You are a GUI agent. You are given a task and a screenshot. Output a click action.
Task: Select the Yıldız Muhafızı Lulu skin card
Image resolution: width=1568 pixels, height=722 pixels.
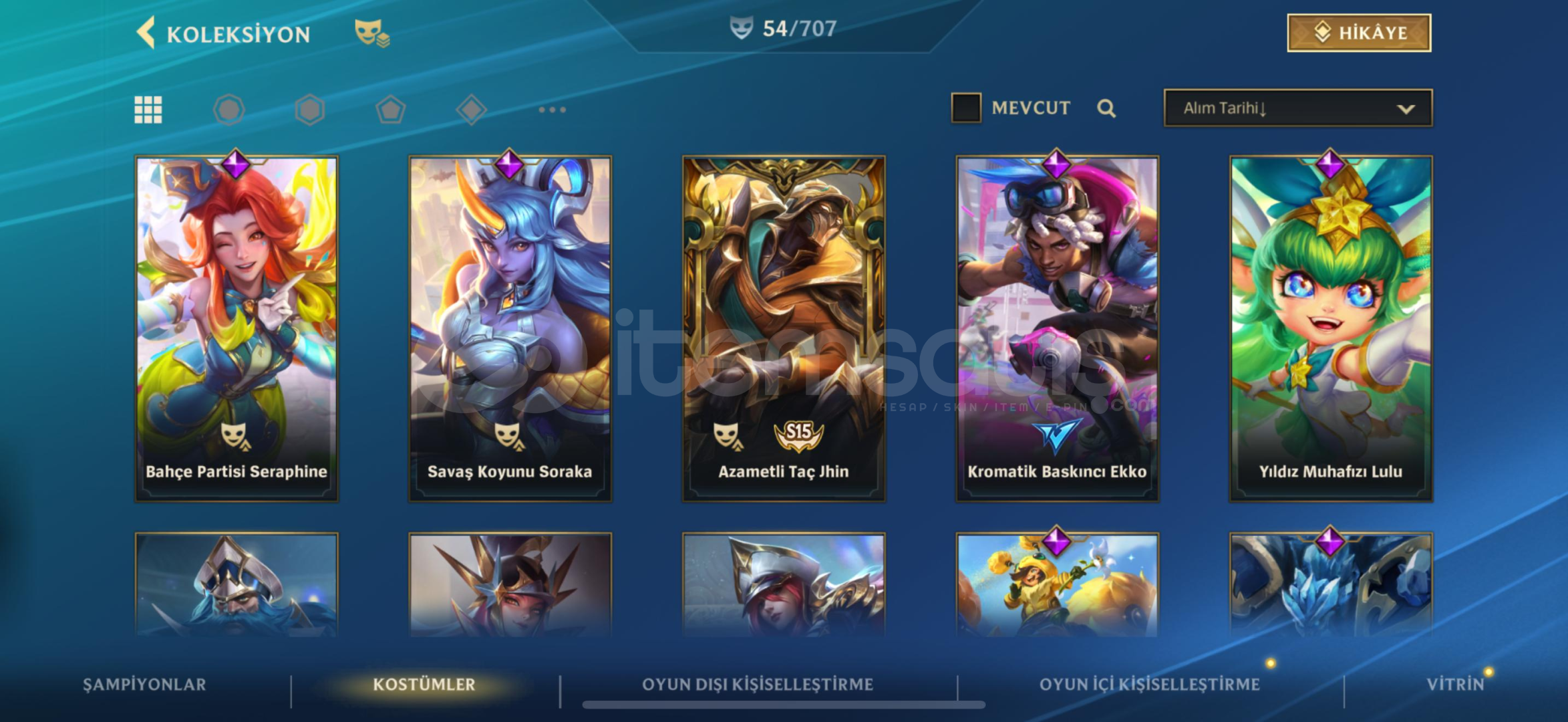point(1331,329)
